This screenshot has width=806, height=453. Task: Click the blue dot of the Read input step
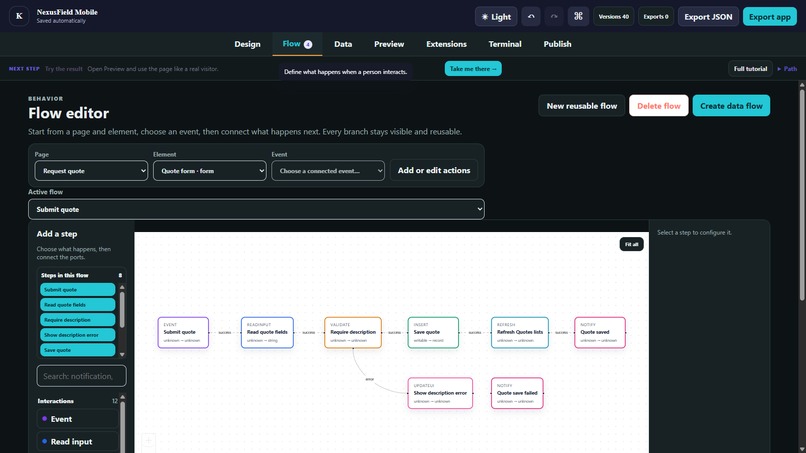pyautogui.click(x=45, y=441)
